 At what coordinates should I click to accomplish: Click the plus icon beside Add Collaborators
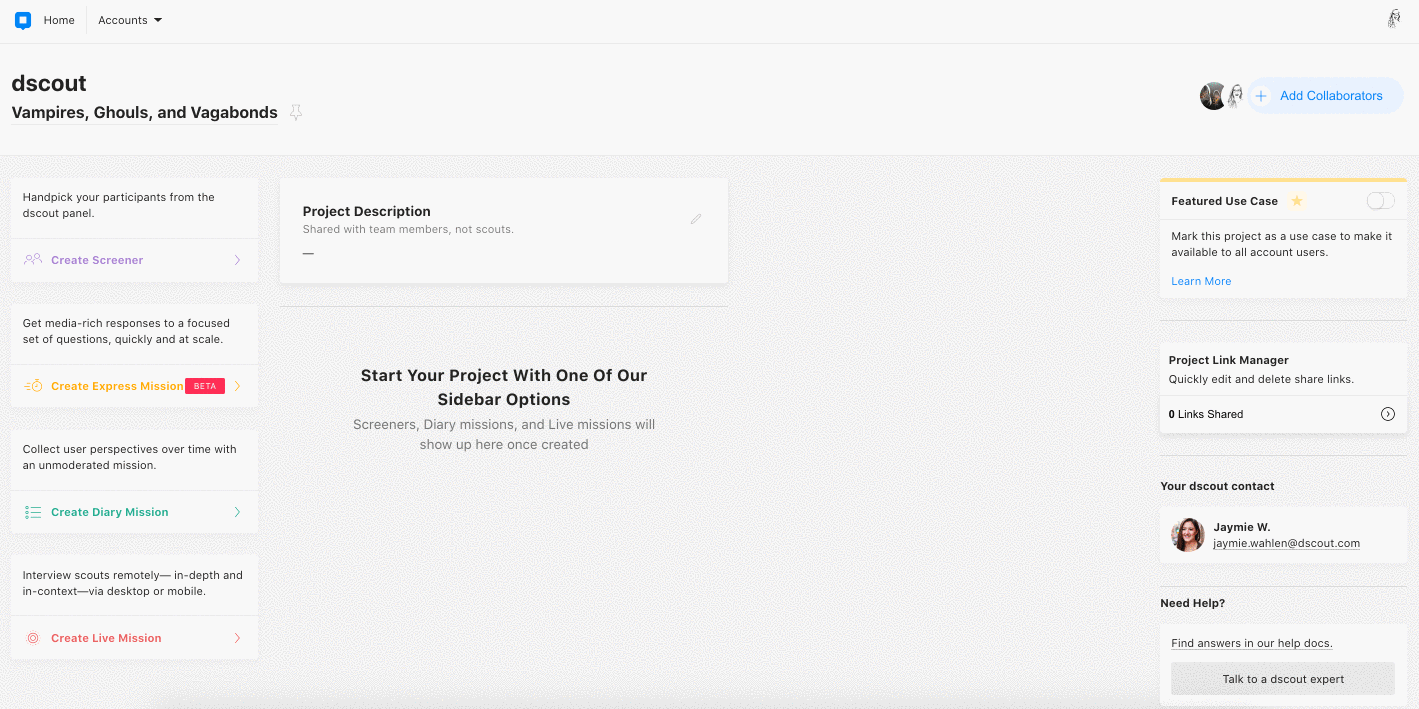coord(1261,96)
